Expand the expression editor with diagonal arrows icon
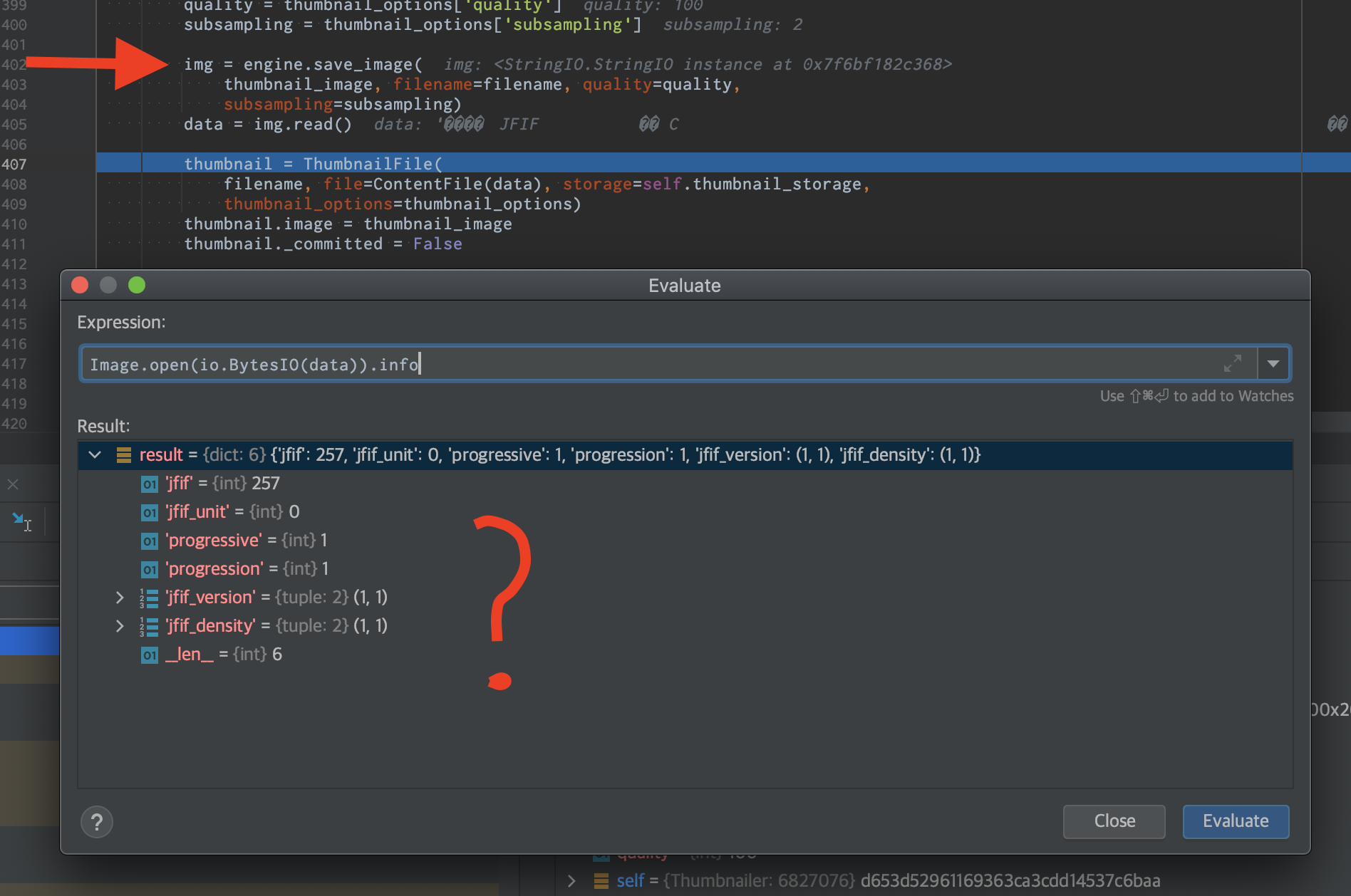 pos(1233,363)
